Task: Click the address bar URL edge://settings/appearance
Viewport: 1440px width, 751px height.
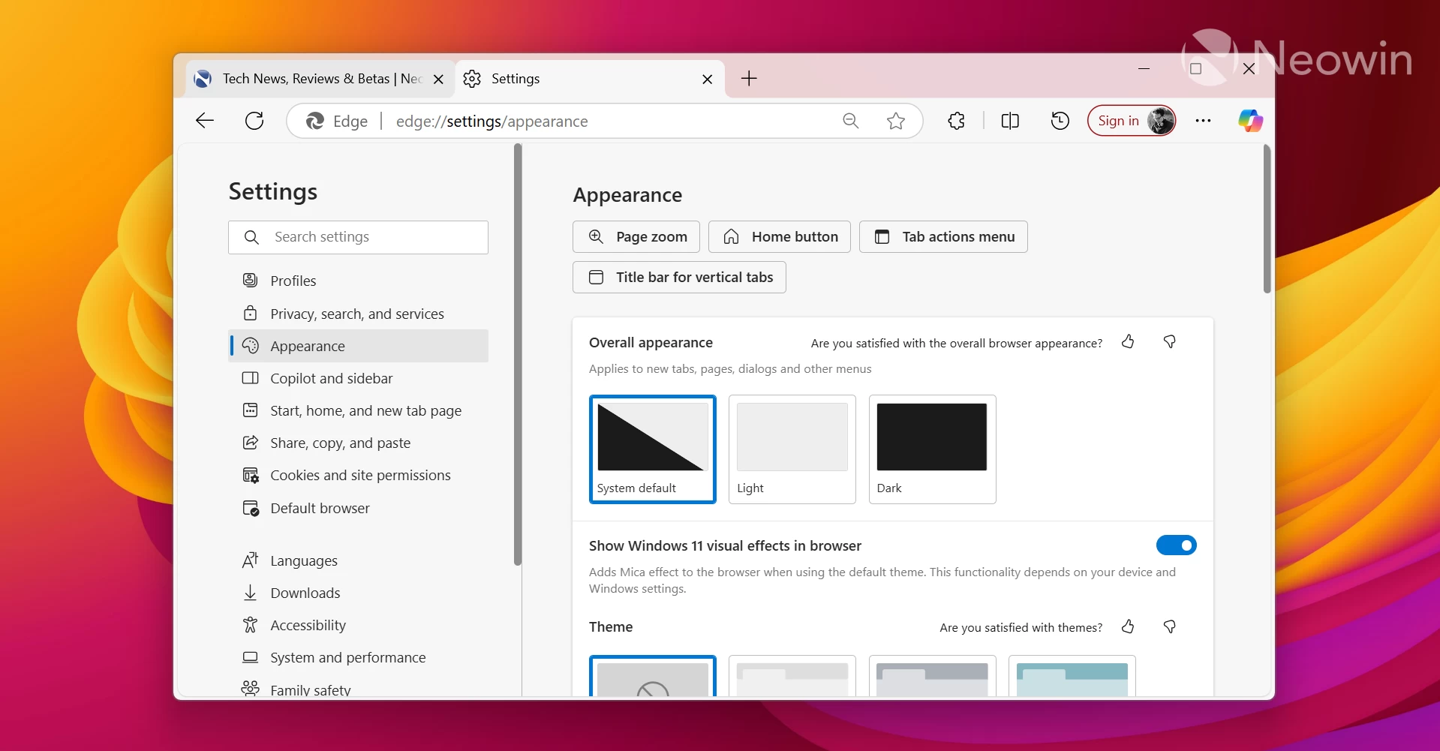Action: pos(492,121)
